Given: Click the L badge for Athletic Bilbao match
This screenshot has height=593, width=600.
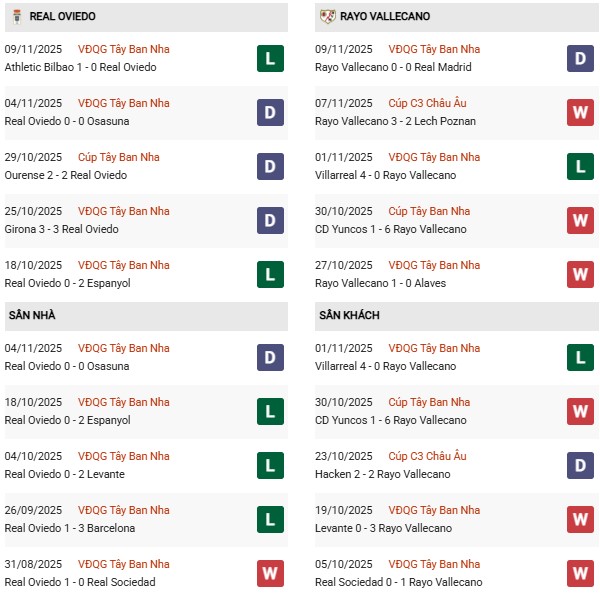Looking at the screenshot, I should click(269, 59).
